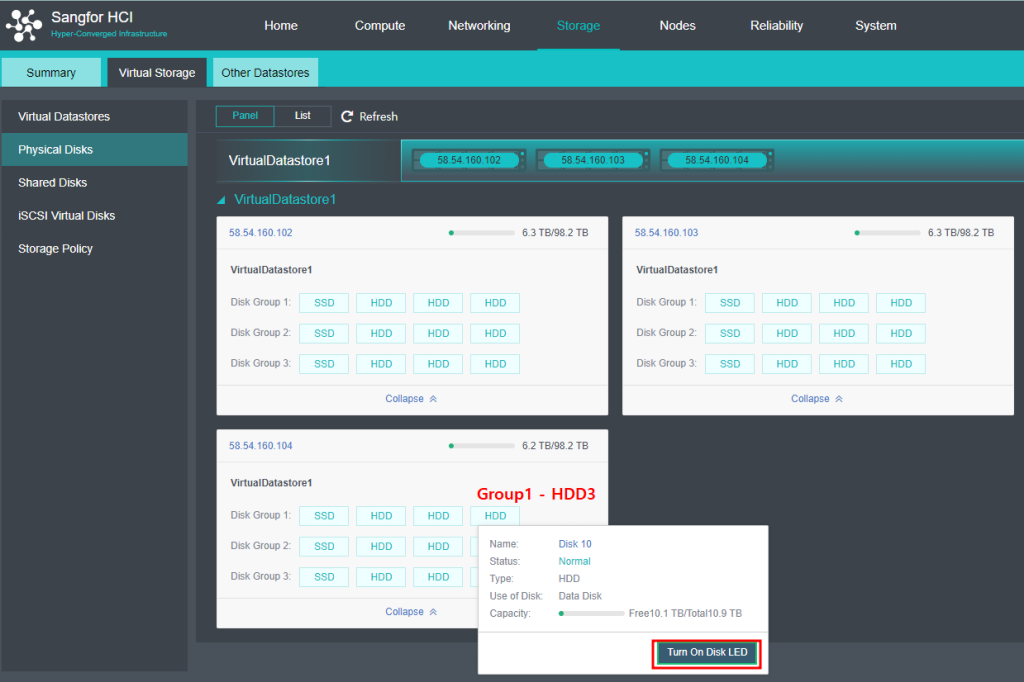Viewport: 1024px width, 682px height.
Task: Open the Reliability menu
Action: (776, 25)
